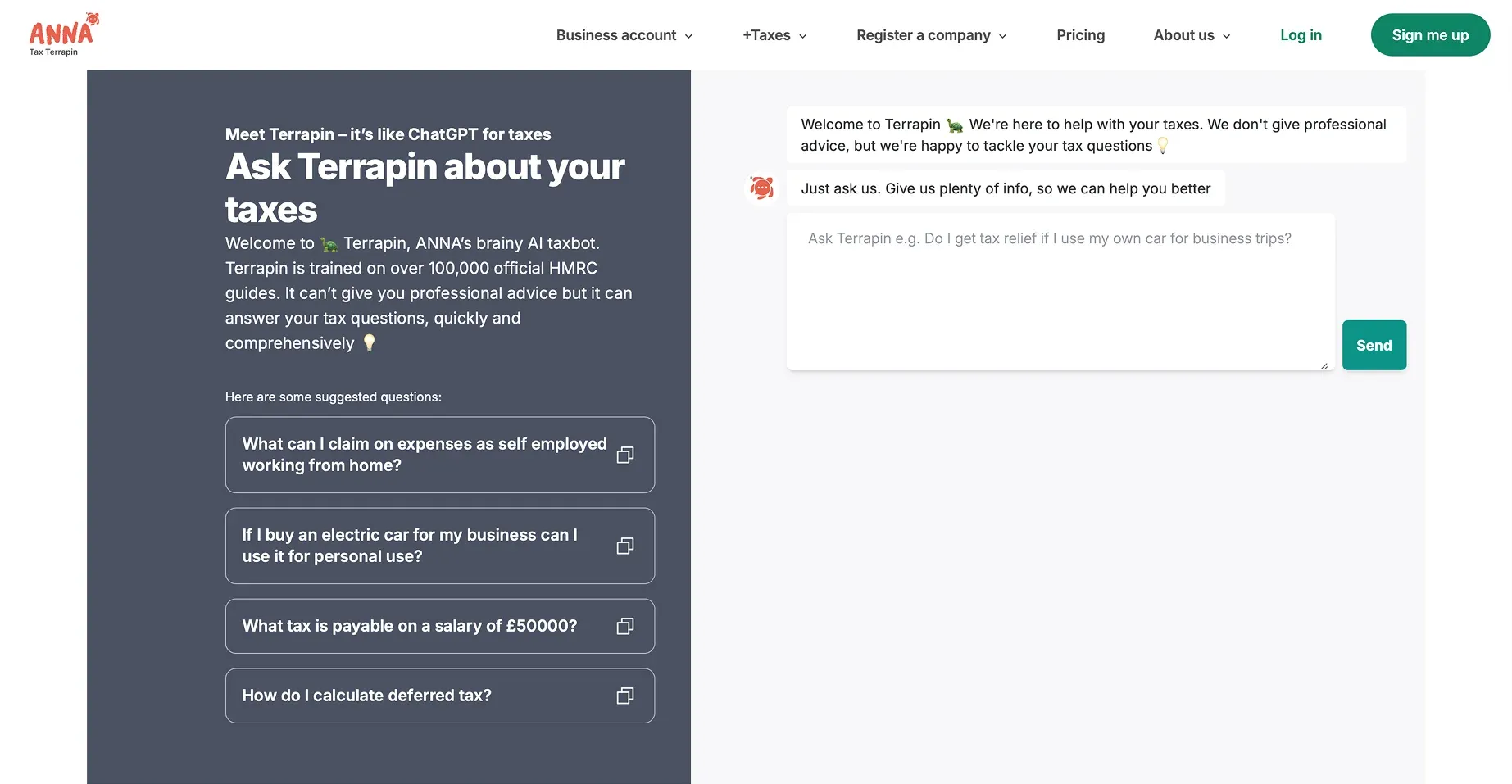Screen dimensions: 1512x784
Task: Open the Business account menu
Action: click(x=624, y=35)
